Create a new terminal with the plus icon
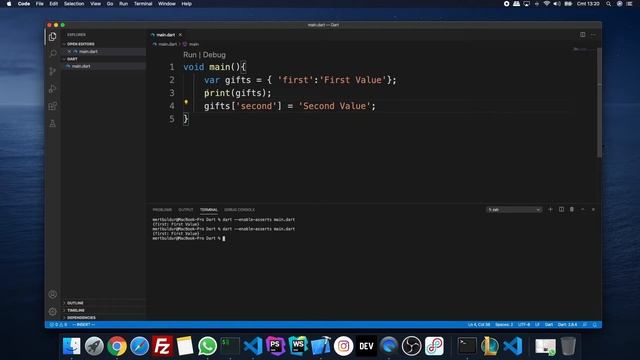Viewport: 640px width, 360px height. pos(550,209)
